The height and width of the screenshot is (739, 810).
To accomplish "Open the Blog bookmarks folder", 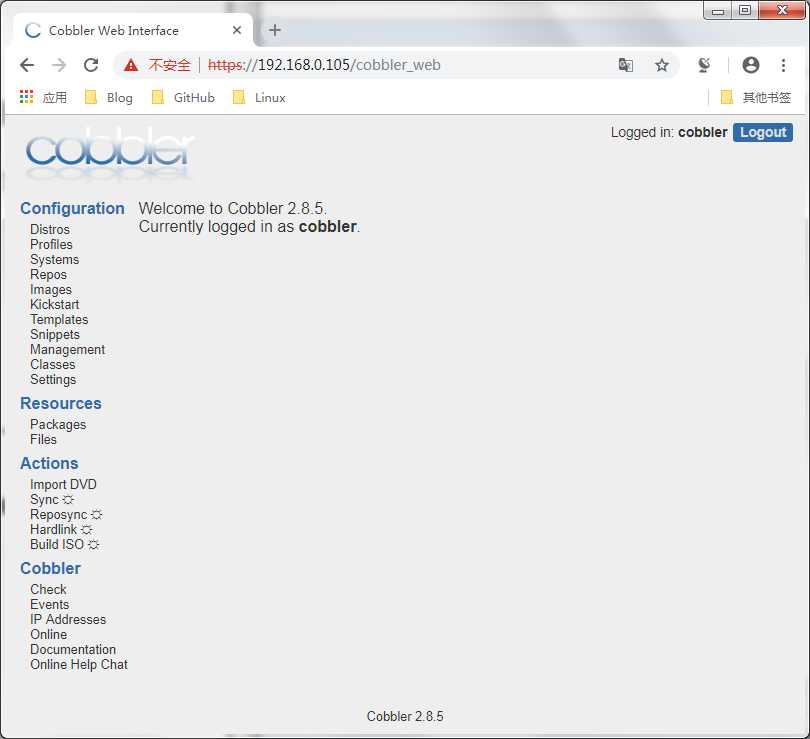I will tap(108, 97).
